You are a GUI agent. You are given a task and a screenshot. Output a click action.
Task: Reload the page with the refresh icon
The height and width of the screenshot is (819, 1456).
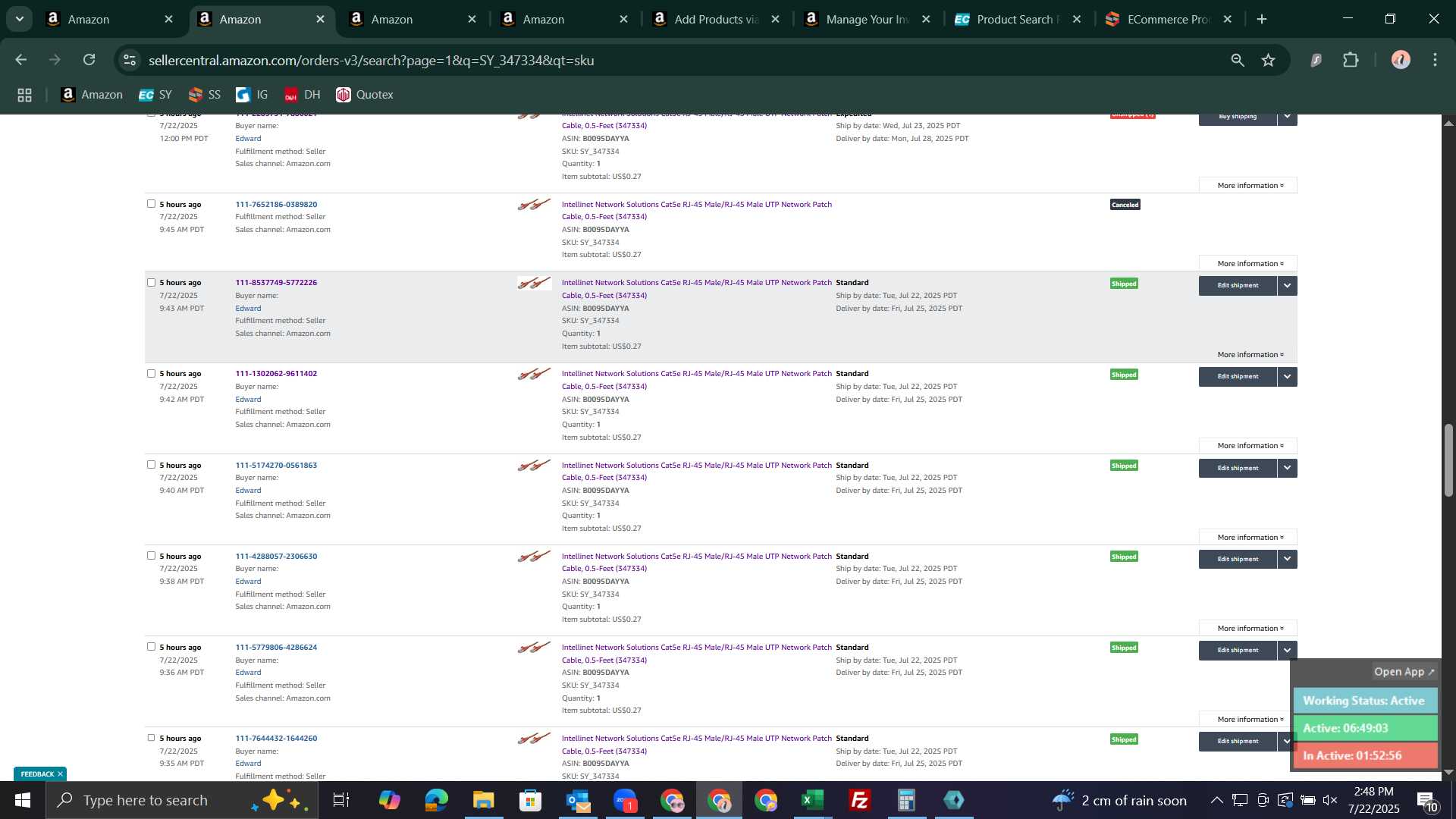click(x=89, y=60)
